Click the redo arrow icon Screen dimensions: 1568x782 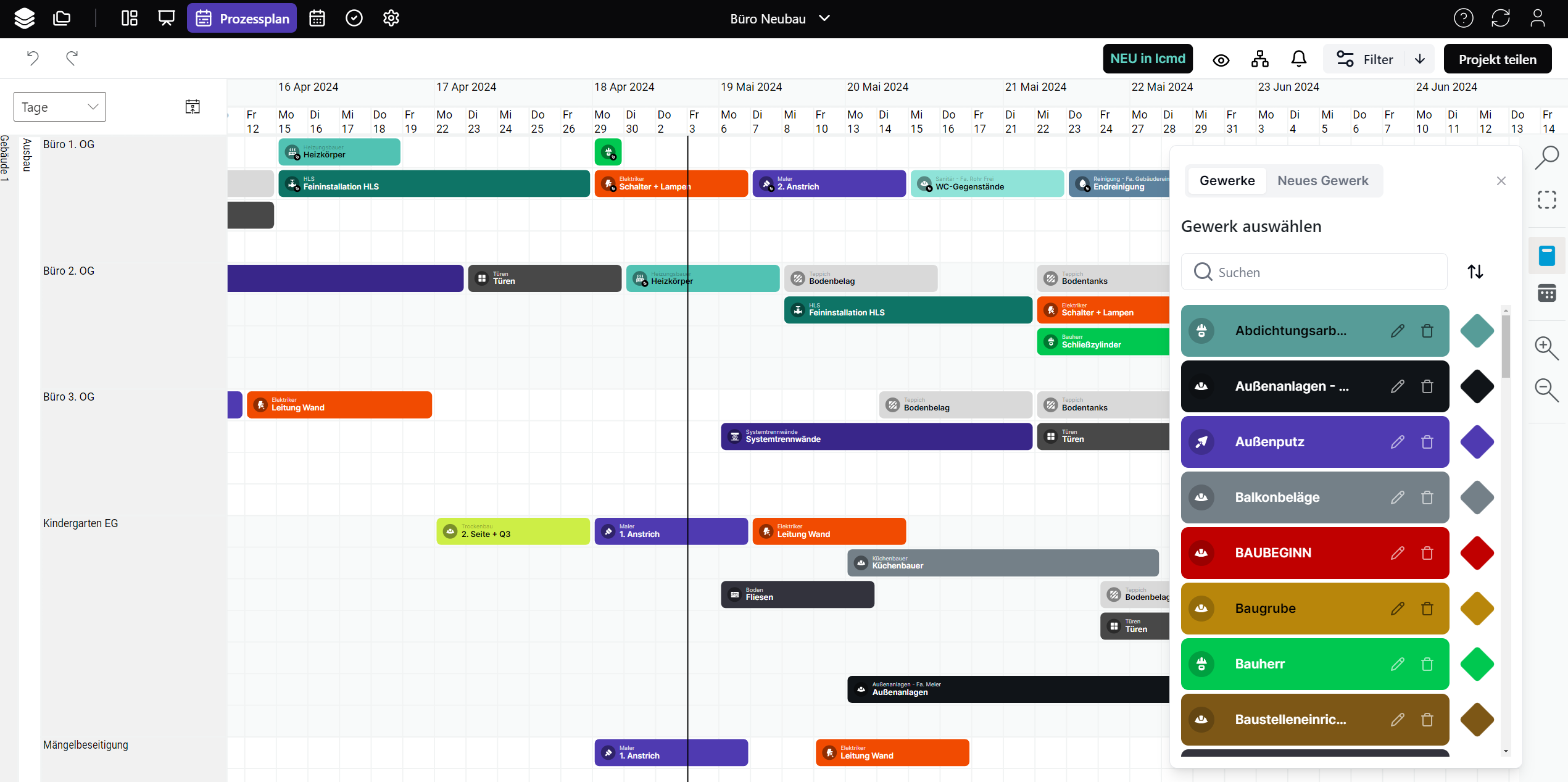[72, 59]
